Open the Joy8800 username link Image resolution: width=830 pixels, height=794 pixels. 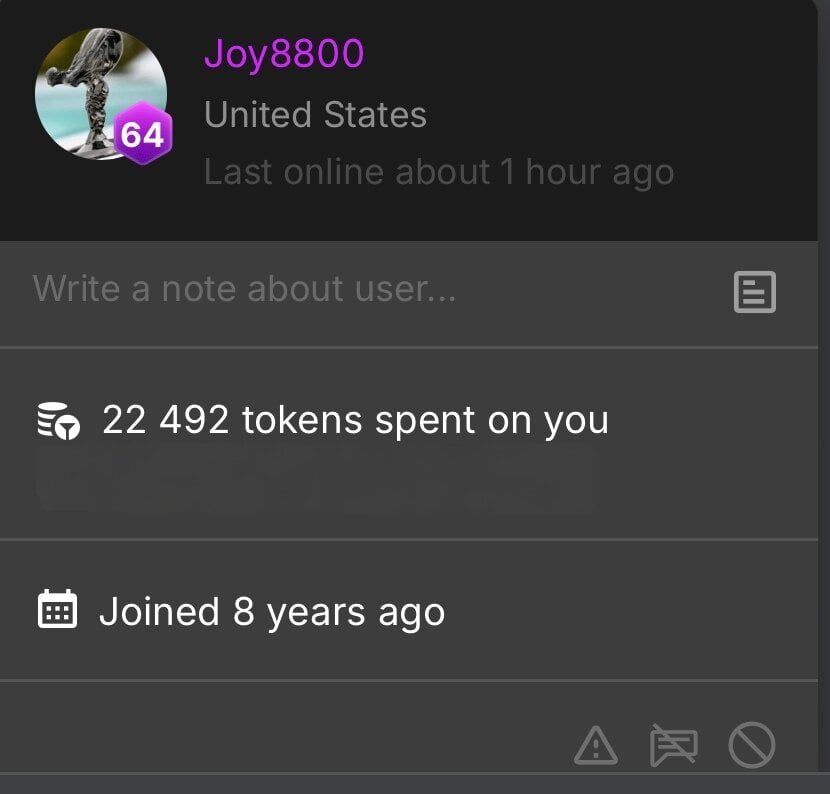coord(284,54)
